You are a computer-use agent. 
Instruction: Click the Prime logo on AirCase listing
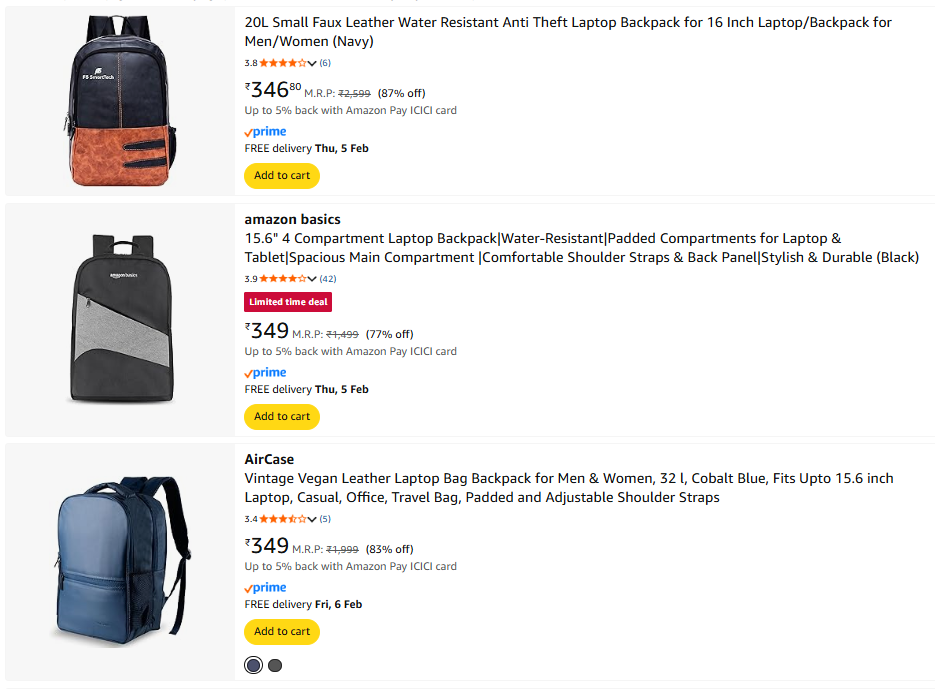265,588
